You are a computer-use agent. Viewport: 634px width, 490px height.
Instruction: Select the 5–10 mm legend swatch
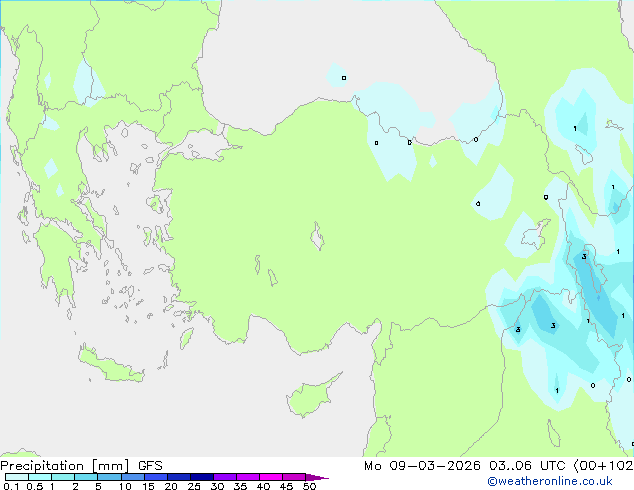(109, 477)
